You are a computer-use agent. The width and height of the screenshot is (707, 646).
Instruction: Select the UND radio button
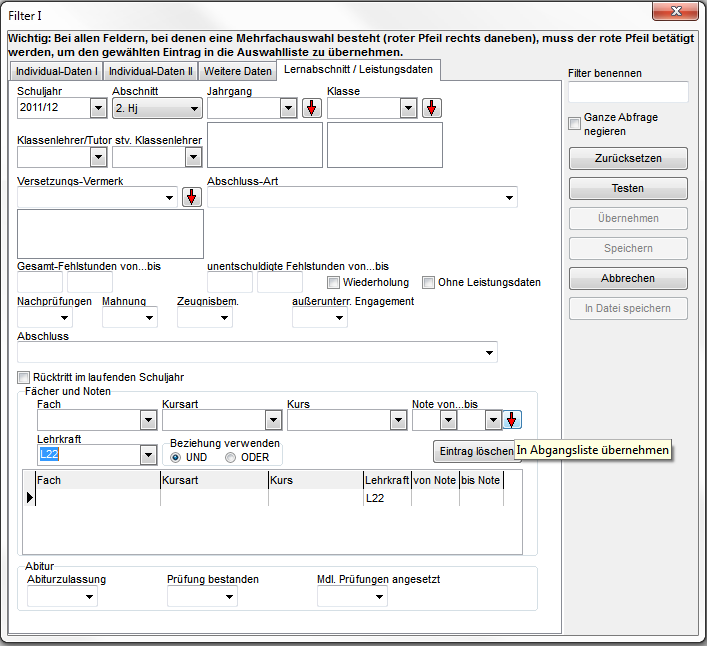pos(177,457)
